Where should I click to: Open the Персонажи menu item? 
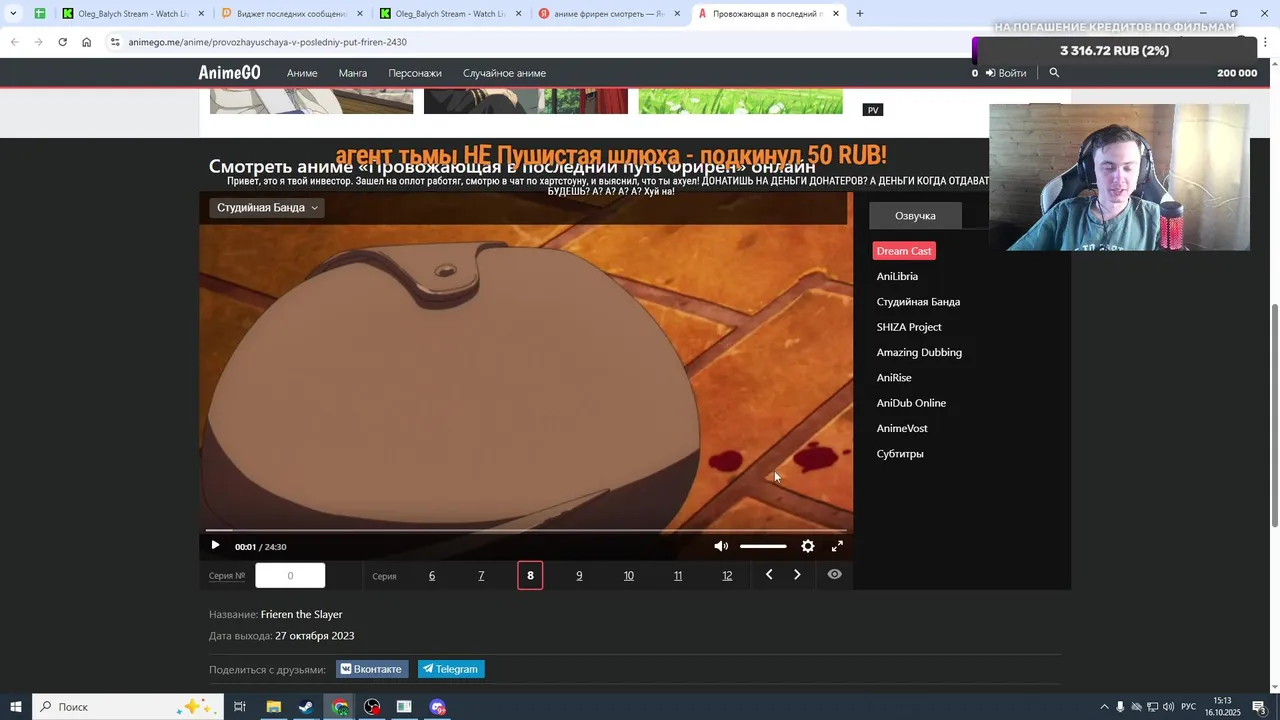(x=415, y=73)
